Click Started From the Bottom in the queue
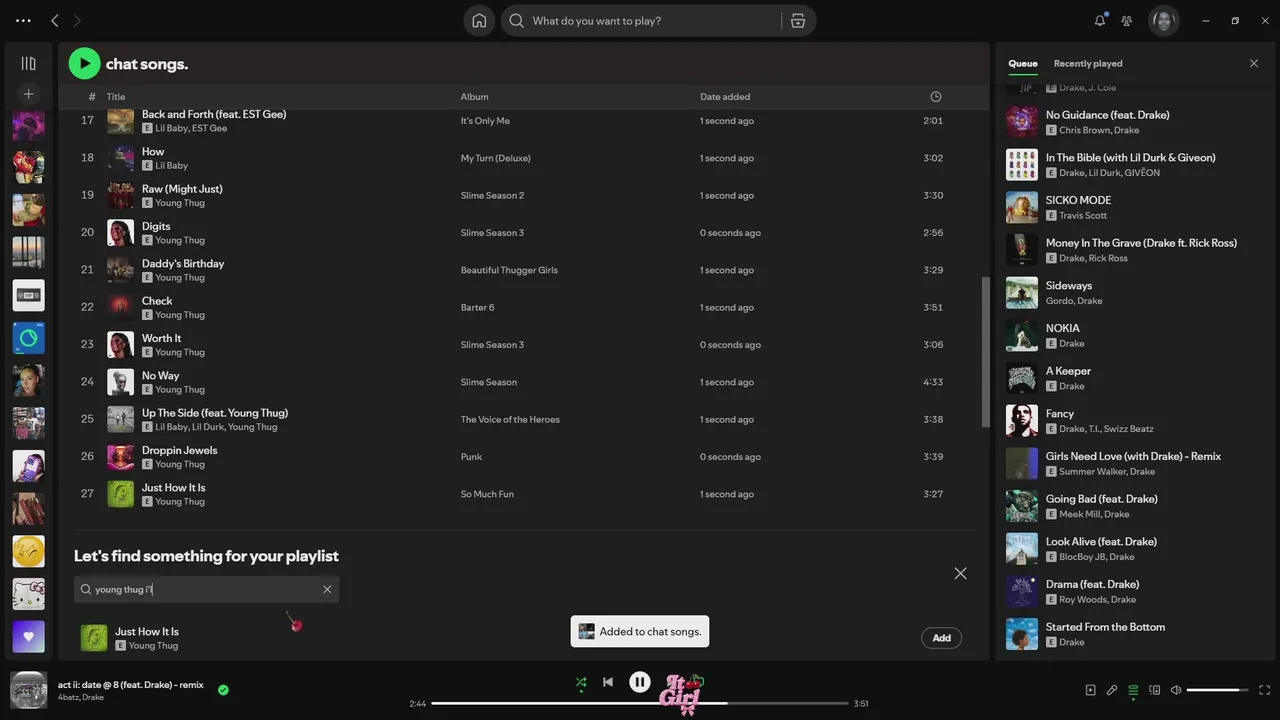This screenshot has width=1280, height=720. (1105, 627)
